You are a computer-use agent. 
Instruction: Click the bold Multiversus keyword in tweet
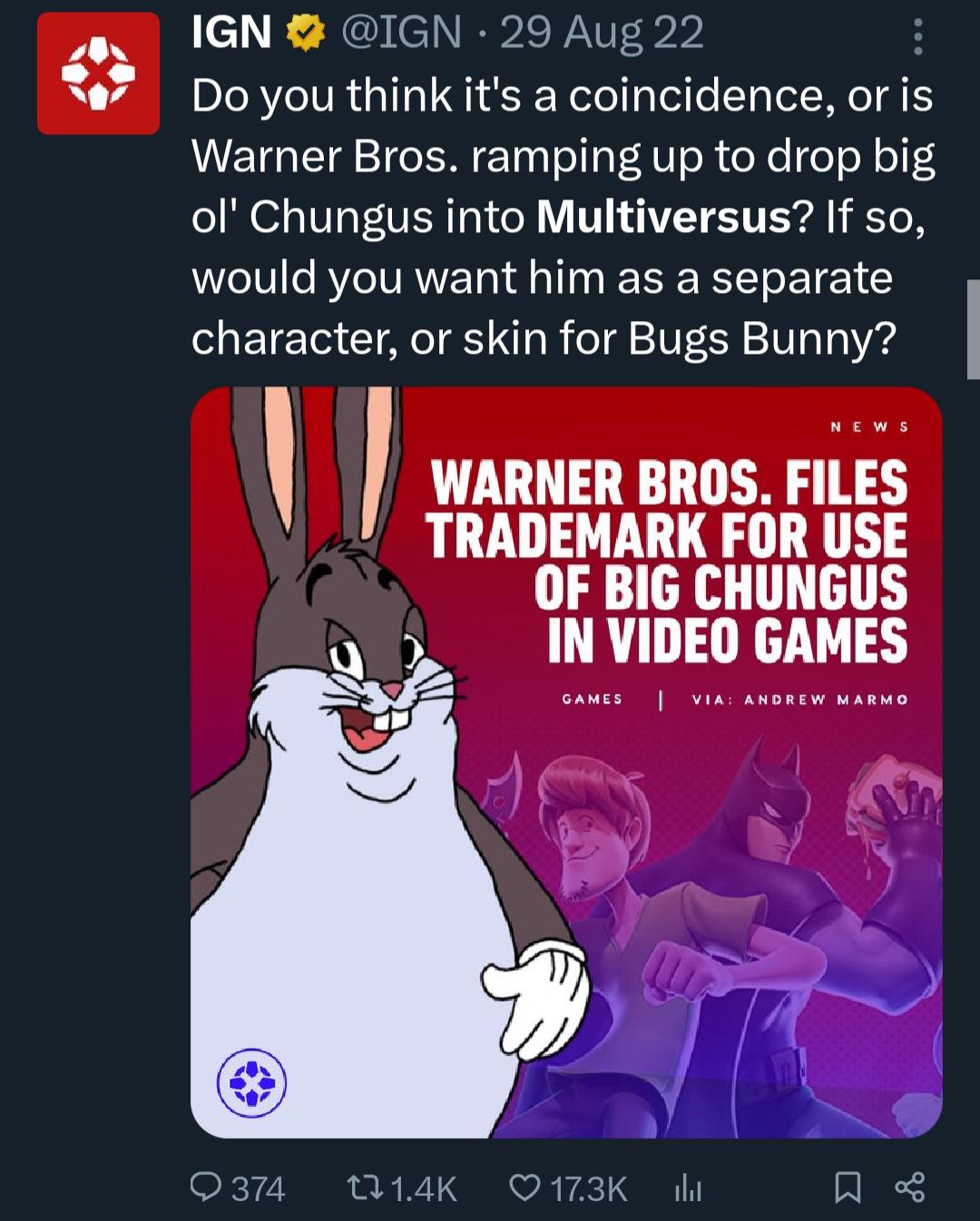[664, 218]
